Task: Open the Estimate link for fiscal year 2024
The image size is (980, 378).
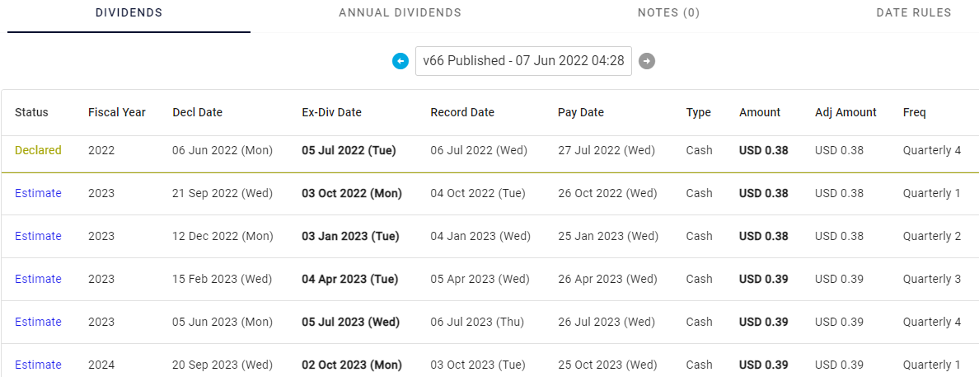Action: [x=38, y=365]
